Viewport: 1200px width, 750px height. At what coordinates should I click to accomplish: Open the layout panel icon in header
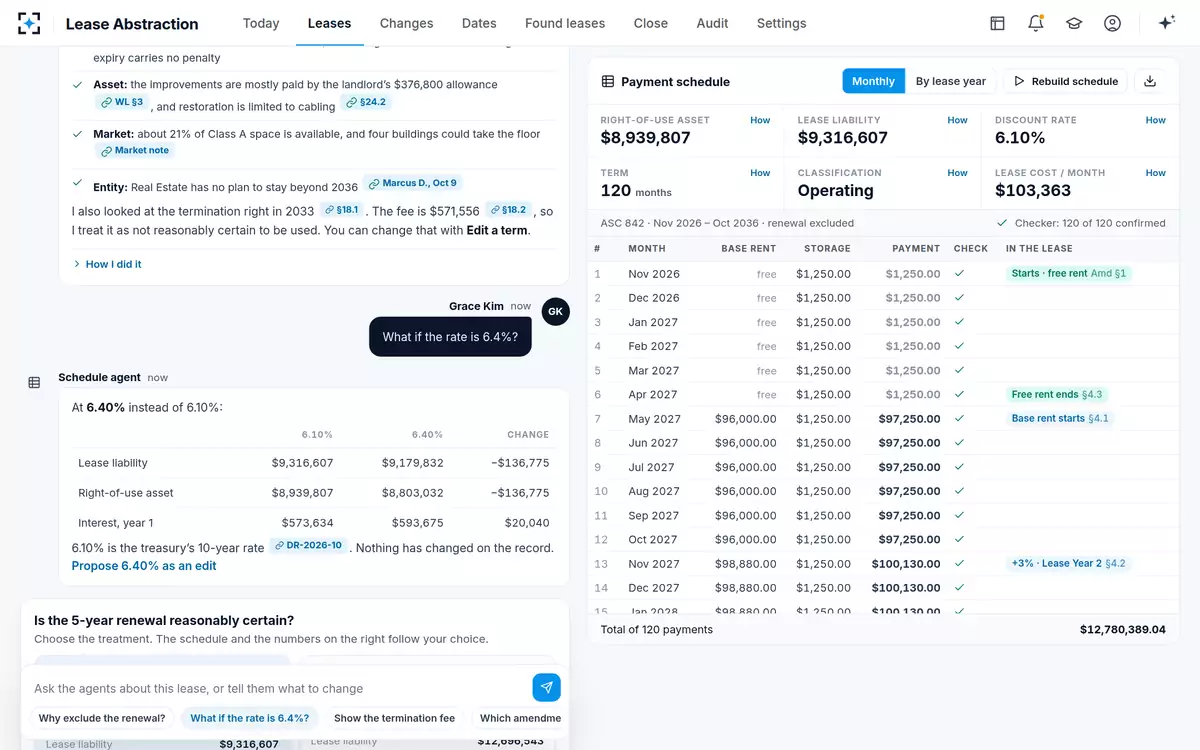997,23
